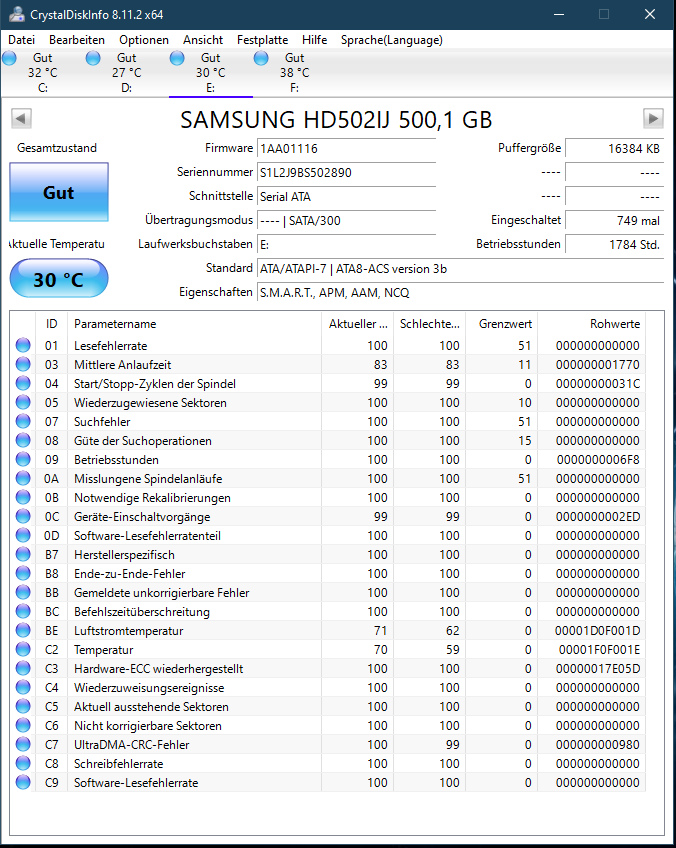Click status orb for UltraDMA-CRC-Fehler row

coord(23,745)
